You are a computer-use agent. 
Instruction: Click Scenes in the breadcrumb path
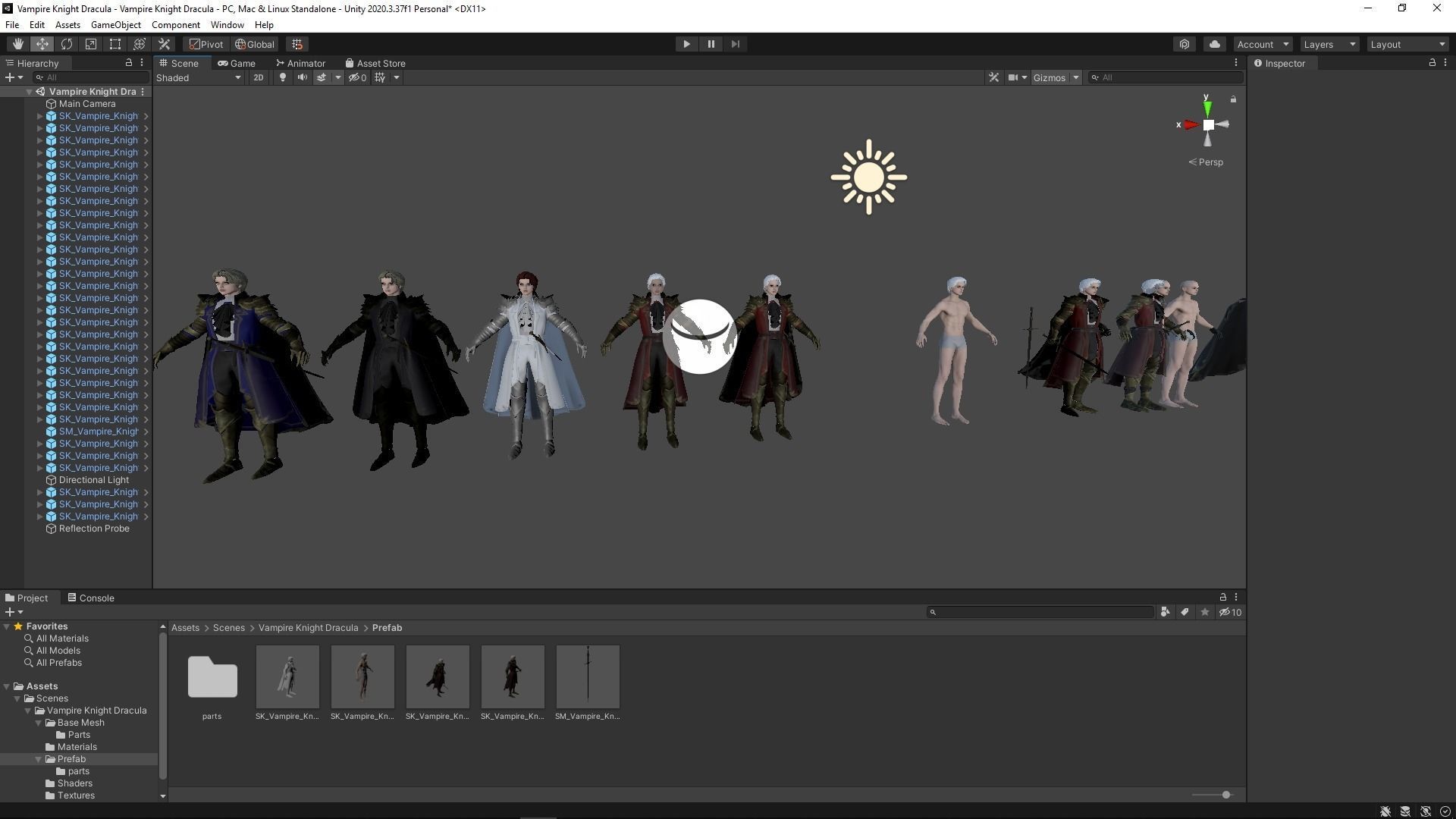[x=229, y=628]
